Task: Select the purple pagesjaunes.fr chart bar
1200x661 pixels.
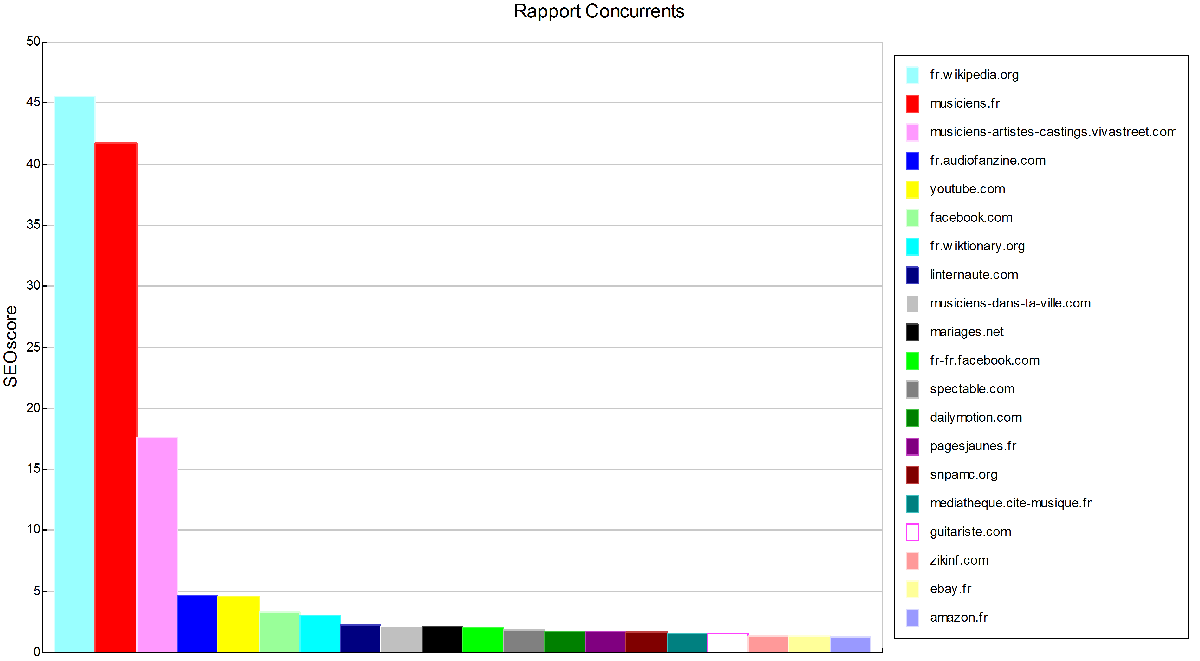Action: coord(605,642)
